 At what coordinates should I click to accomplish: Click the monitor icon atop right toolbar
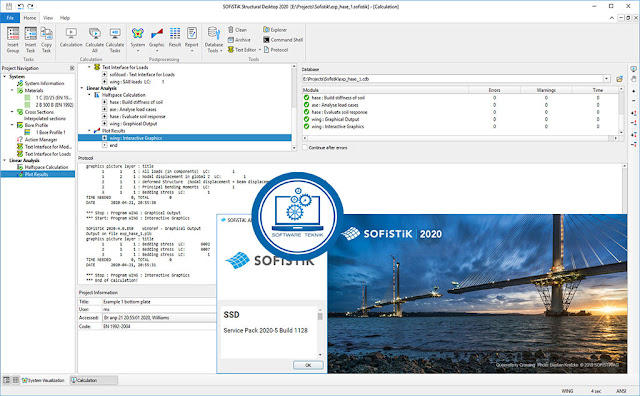[633, 69]
